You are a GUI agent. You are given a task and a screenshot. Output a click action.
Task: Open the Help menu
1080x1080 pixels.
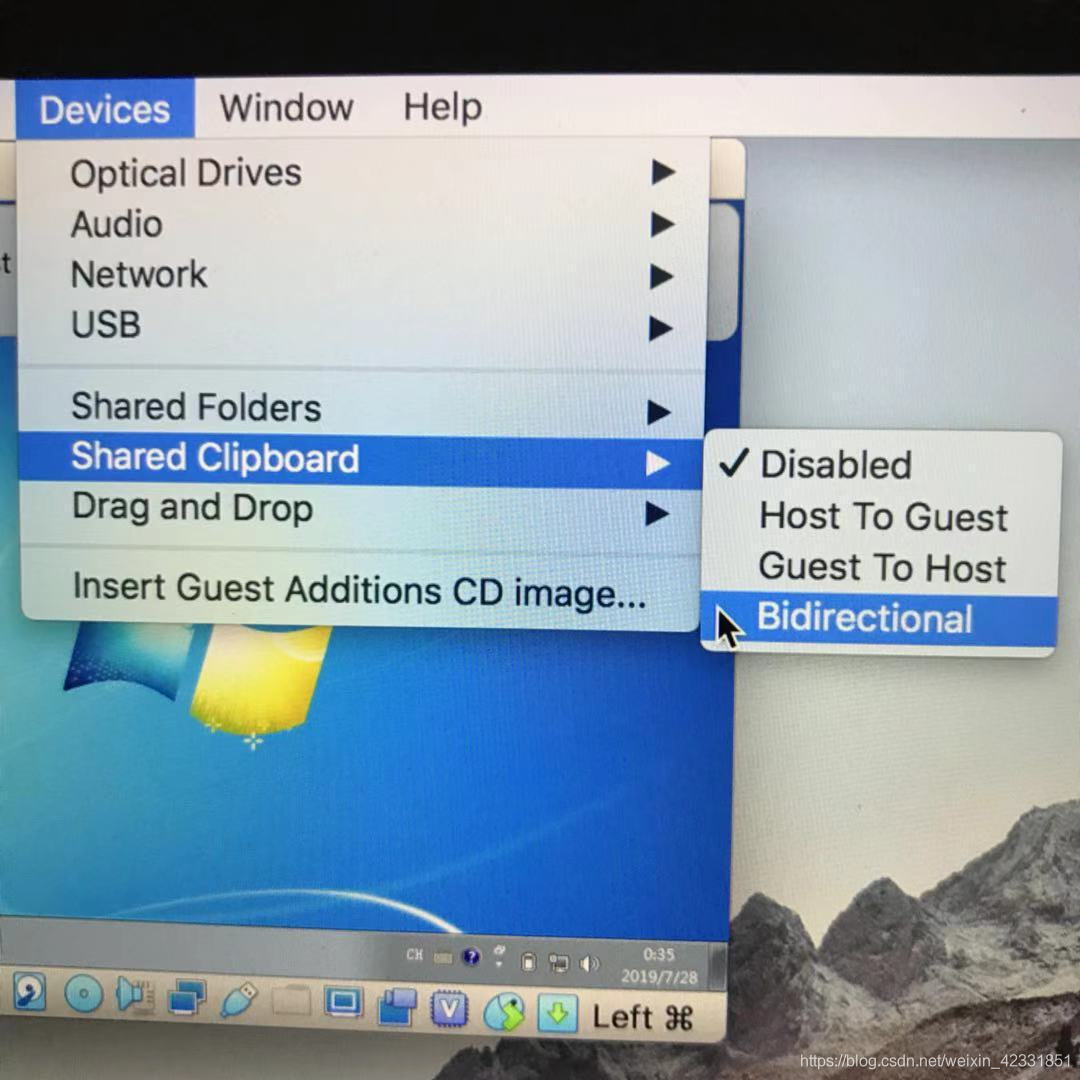(x=442, y=107)
